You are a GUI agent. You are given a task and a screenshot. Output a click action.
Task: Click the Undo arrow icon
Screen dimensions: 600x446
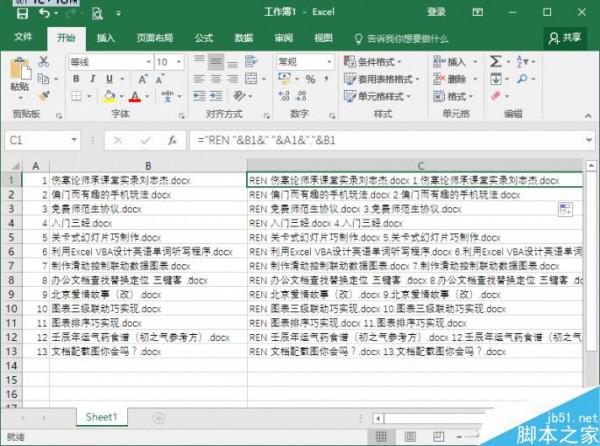[45, 12]
